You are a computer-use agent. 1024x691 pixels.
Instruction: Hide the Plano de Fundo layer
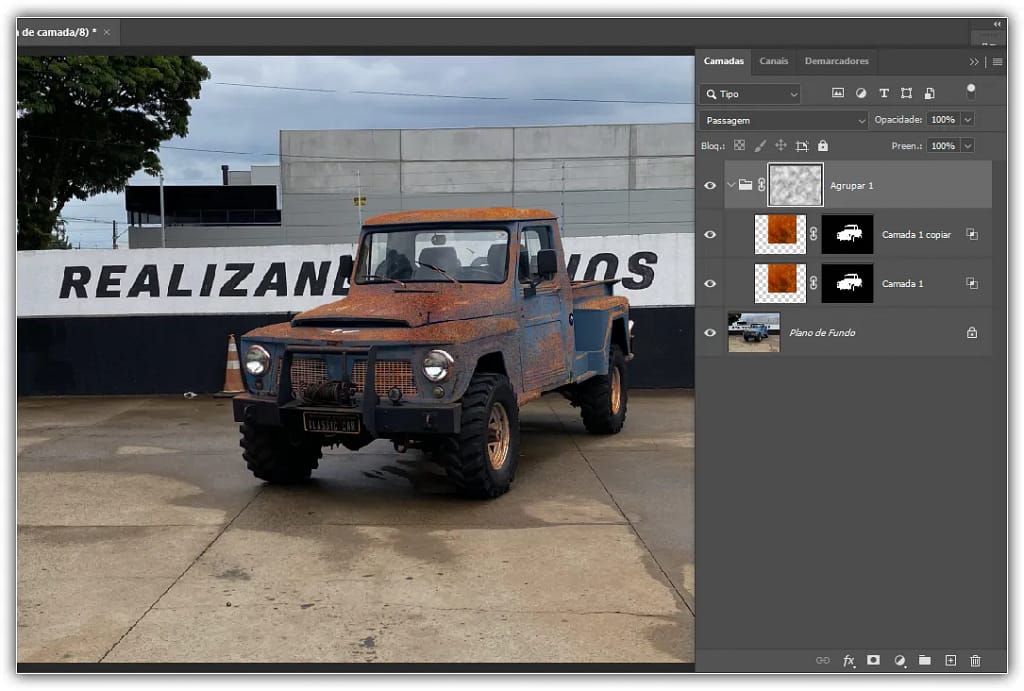coord(710,332)
